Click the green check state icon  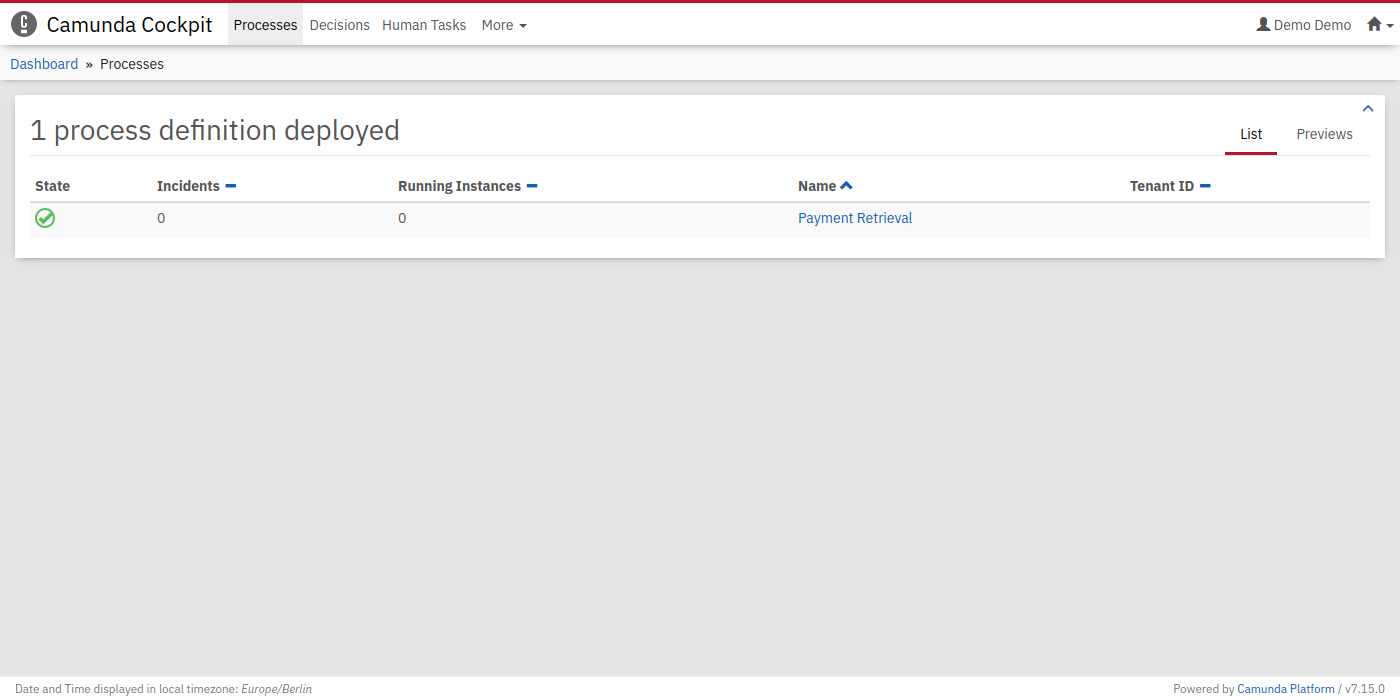pos(45,218)
